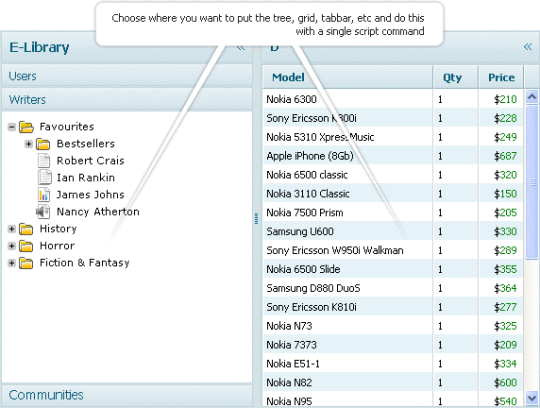Click the Favourites open folder icon
540x408 pixels.
tap(26, 127)
